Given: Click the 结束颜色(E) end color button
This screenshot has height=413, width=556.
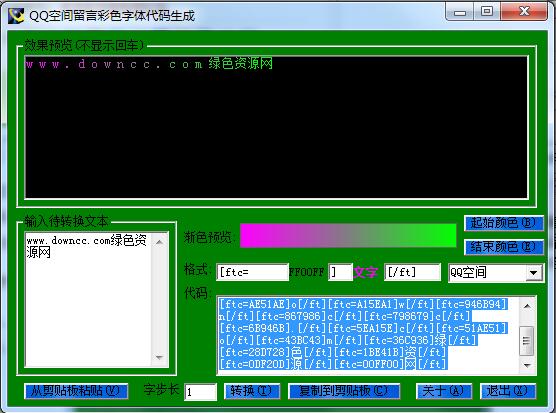Looking at the screenshot, I should coord(503,247).
